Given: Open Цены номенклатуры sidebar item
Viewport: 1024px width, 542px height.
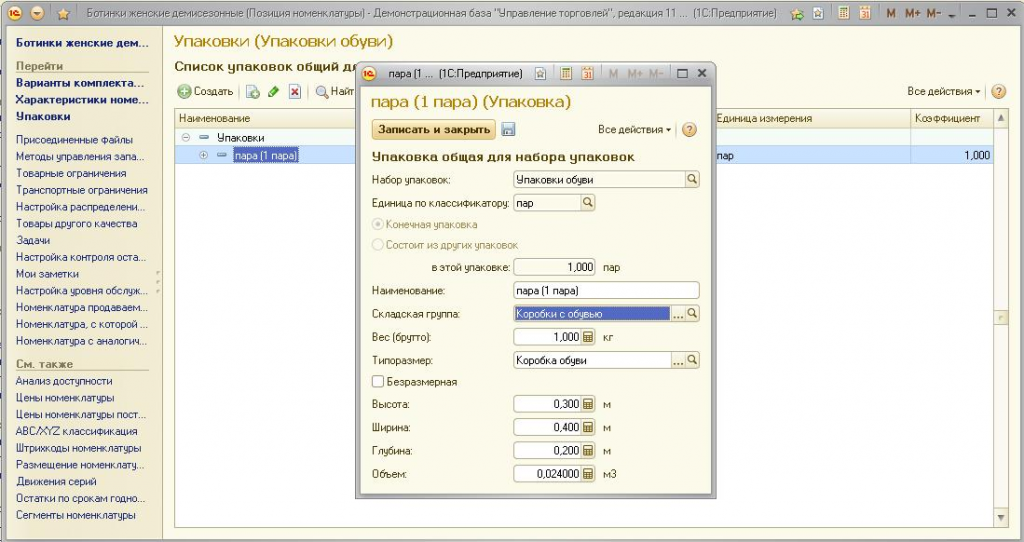Looking at the screenshot, I should (65, 398).
